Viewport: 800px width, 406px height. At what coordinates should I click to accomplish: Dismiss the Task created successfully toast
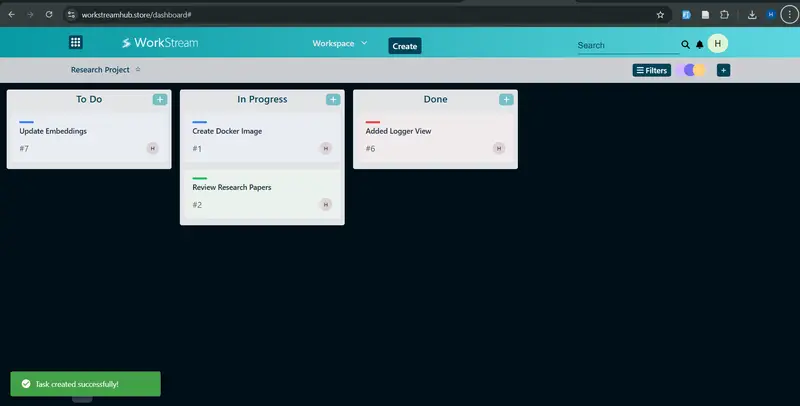(x=86, y=384)
